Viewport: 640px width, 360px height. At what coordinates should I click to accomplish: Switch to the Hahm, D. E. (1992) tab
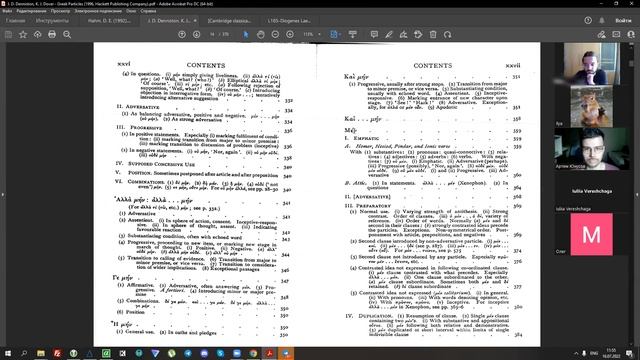tap(109, 20)
